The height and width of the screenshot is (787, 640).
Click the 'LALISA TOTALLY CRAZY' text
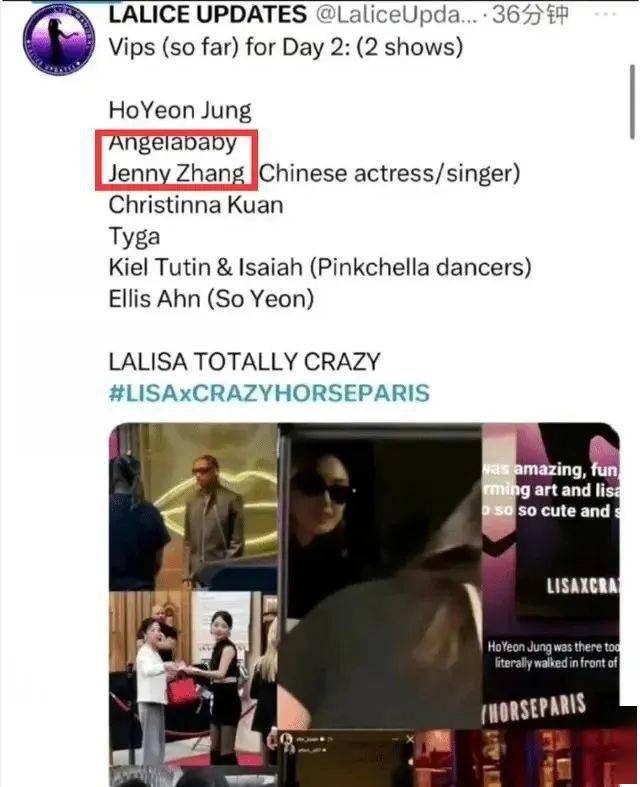(x=244, y=362)
